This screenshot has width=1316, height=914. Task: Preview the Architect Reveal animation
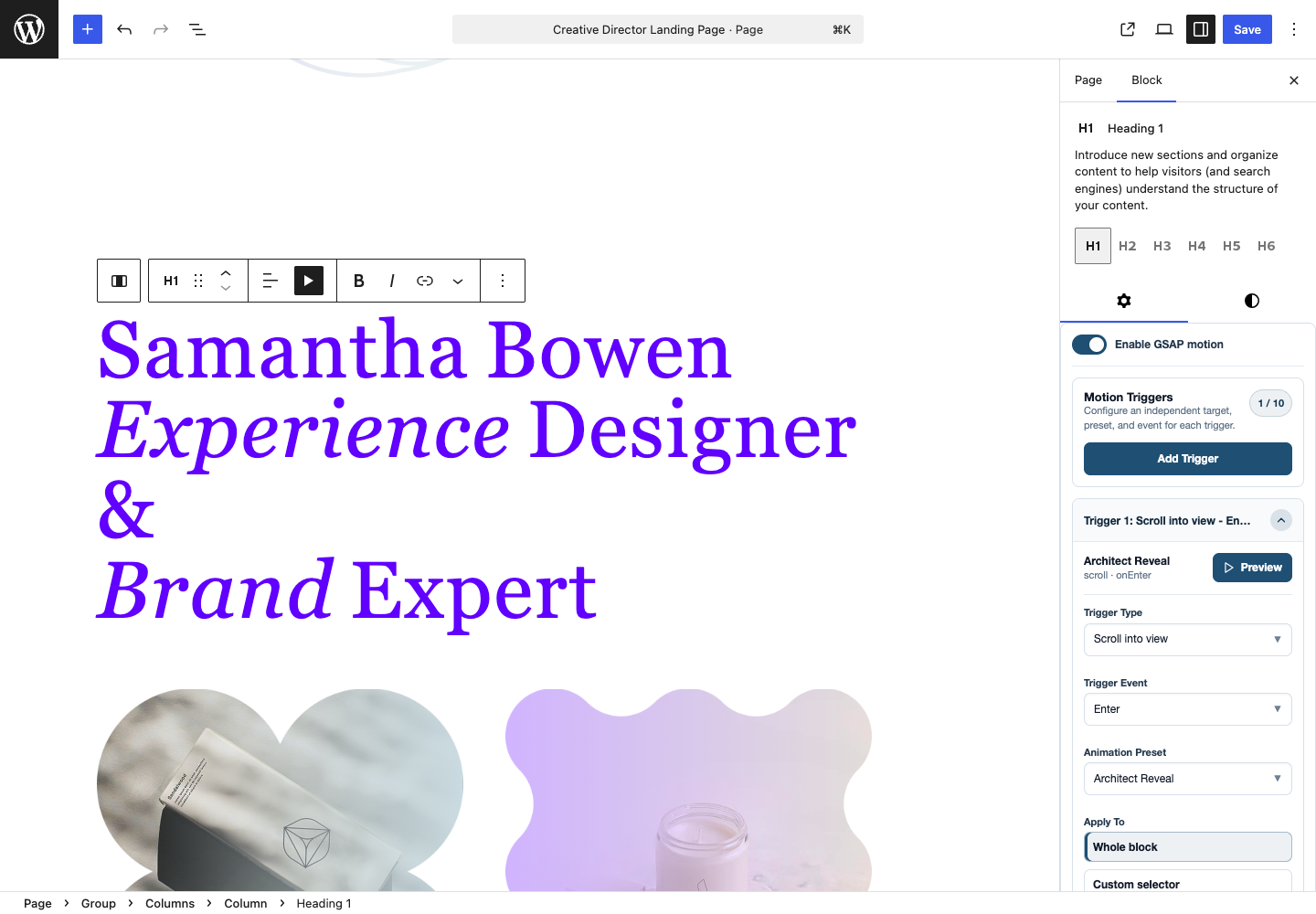pos(1252,568)
